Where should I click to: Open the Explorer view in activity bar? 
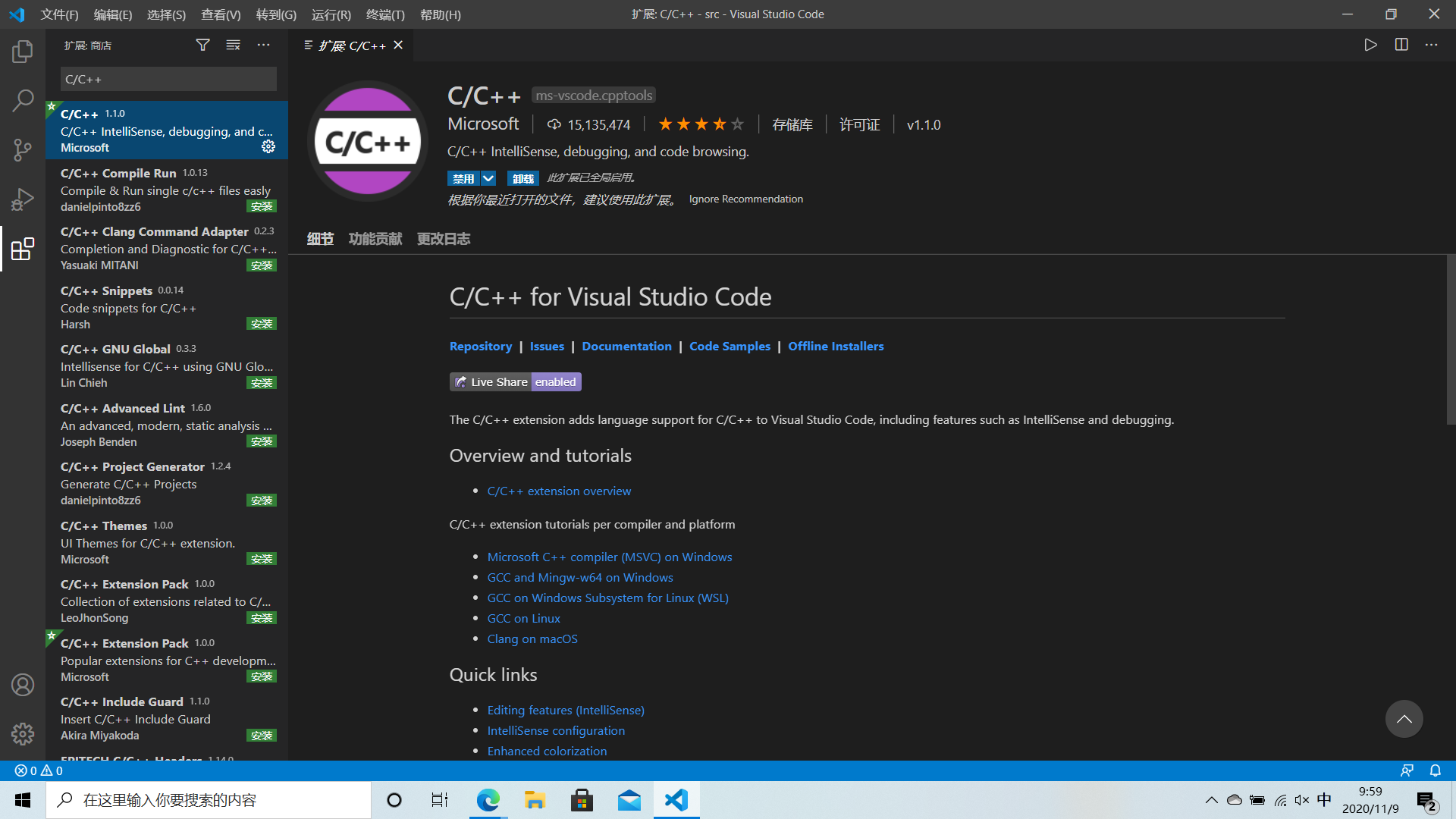point(23,52)
